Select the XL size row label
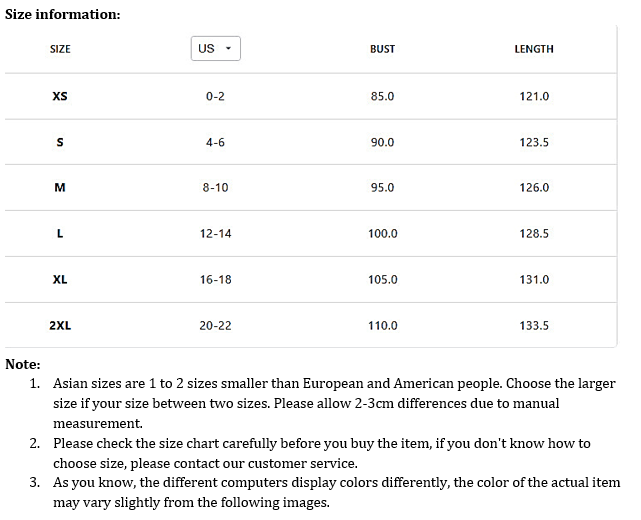The height and width of the screenshot is (520, 641). click(x=60, y=280)
